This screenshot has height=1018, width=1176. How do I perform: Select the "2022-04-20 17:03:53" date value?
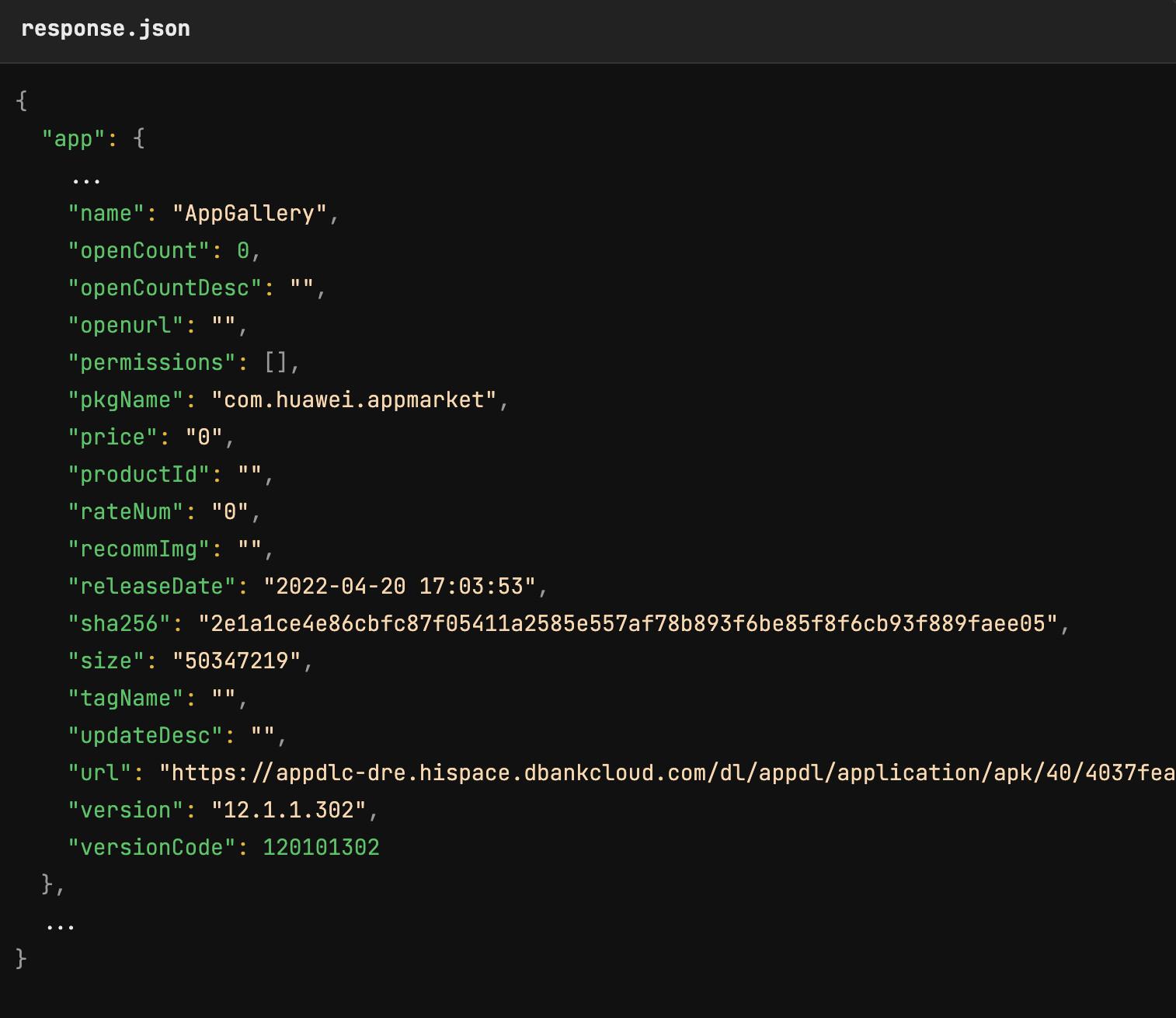(400, 587)
